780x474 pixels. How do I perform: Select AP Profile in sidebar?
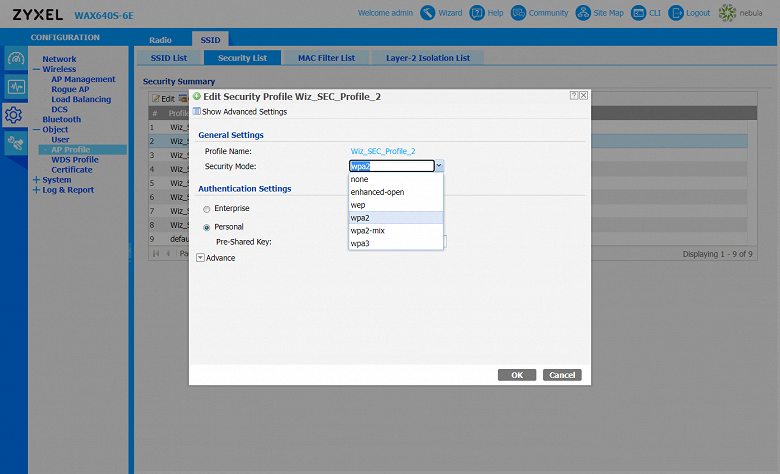[71, 150]
